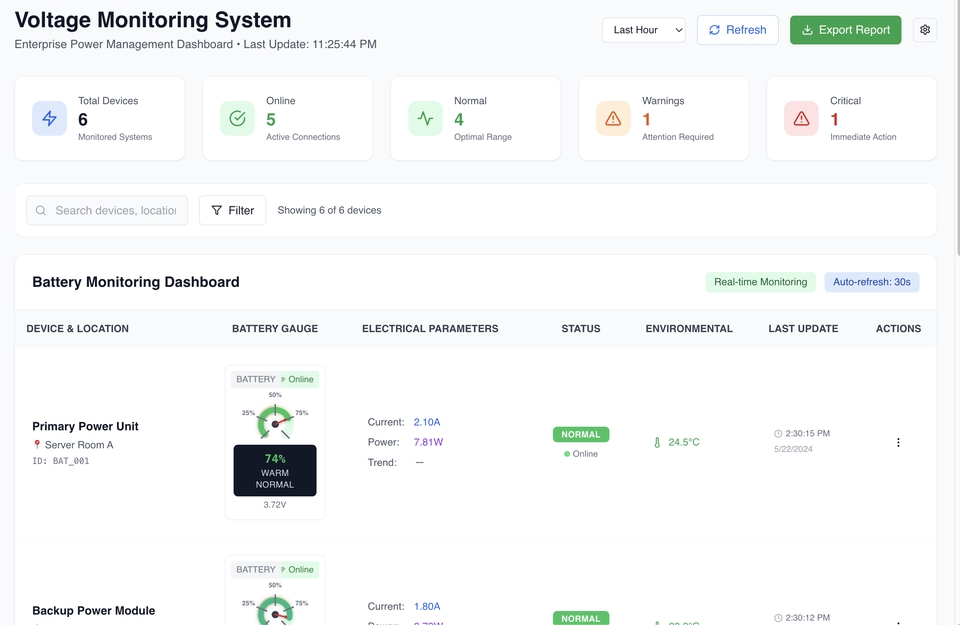Click the 24.5°C temperature value
This screenshot has height=625, width=960.
click(x=684, y=442)
